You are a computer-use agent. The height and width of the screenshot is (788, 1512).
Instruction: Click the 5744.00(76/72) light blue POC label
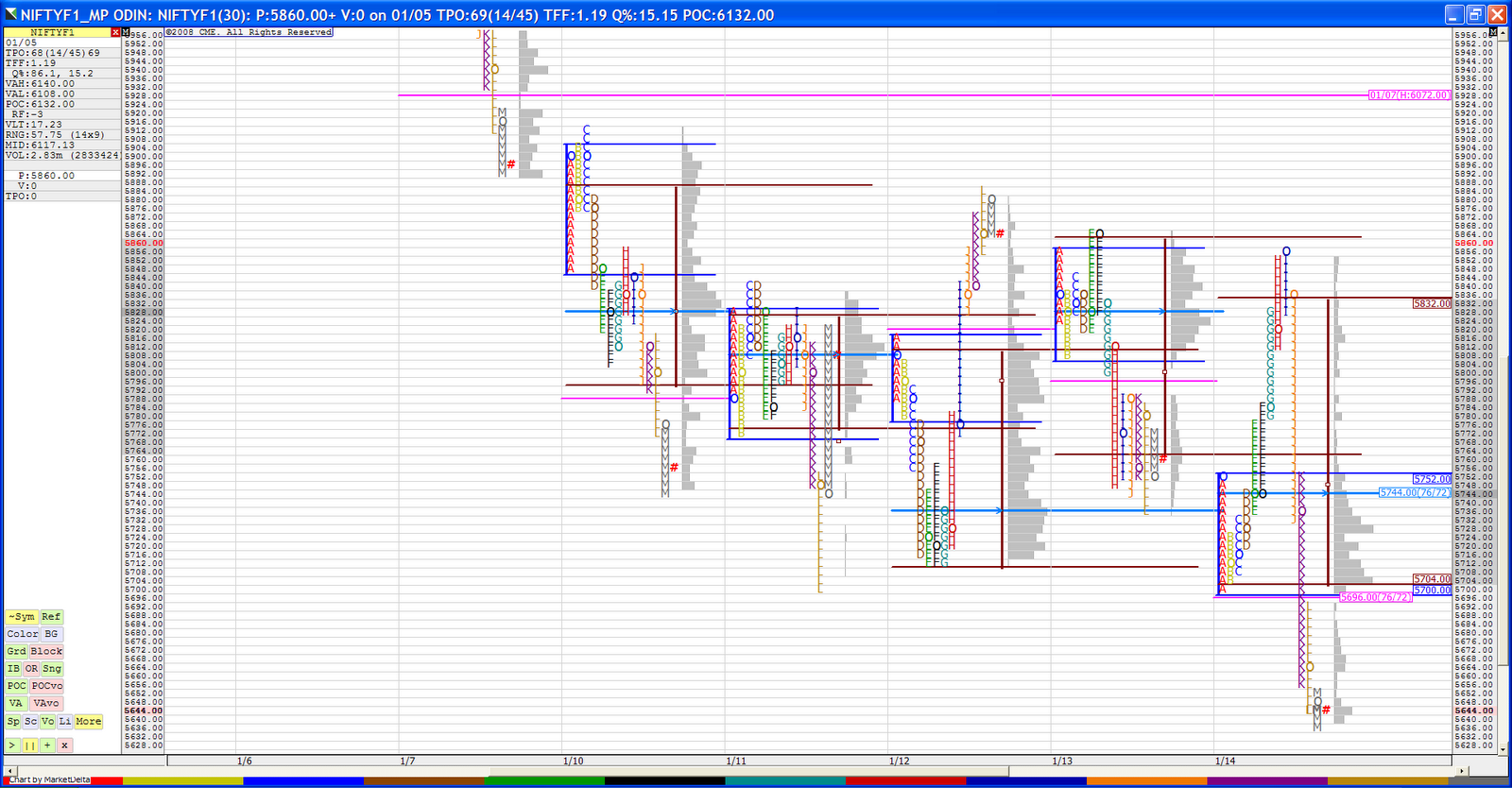[1415, 492]
